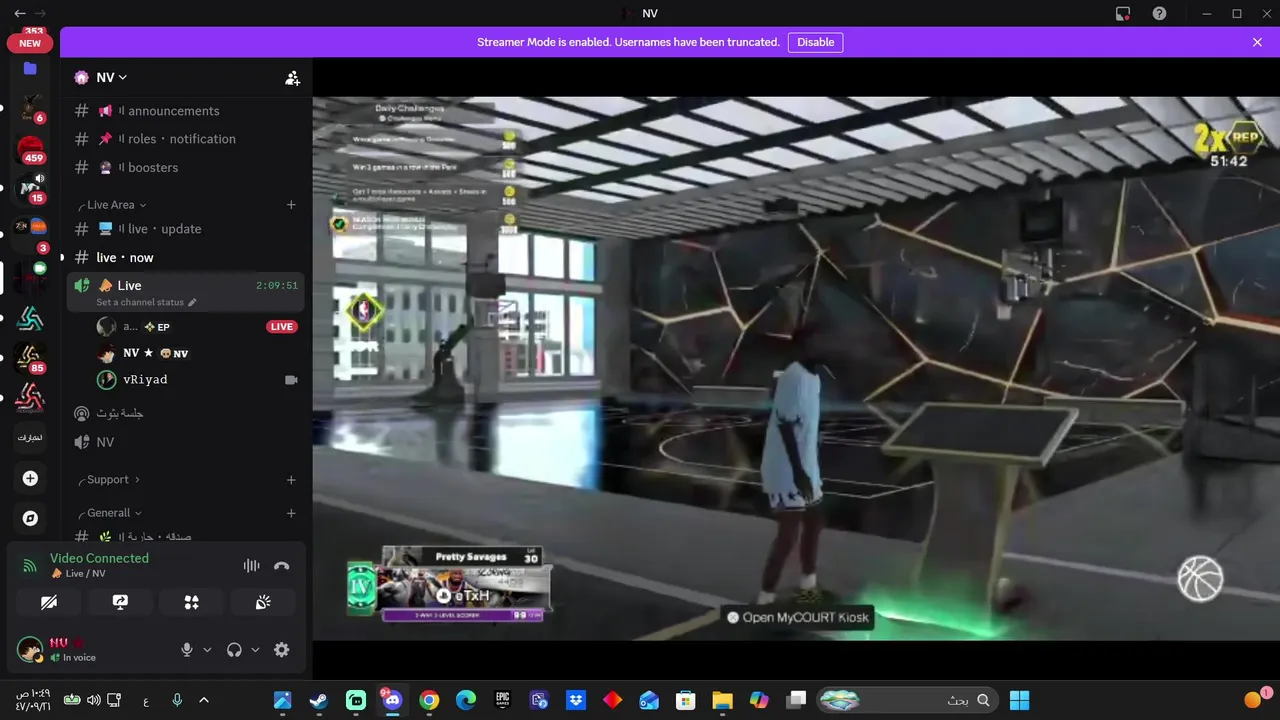Click the red LIVE badge on streaming user
The image size is (1280, 720).
[x=281, y=327]
